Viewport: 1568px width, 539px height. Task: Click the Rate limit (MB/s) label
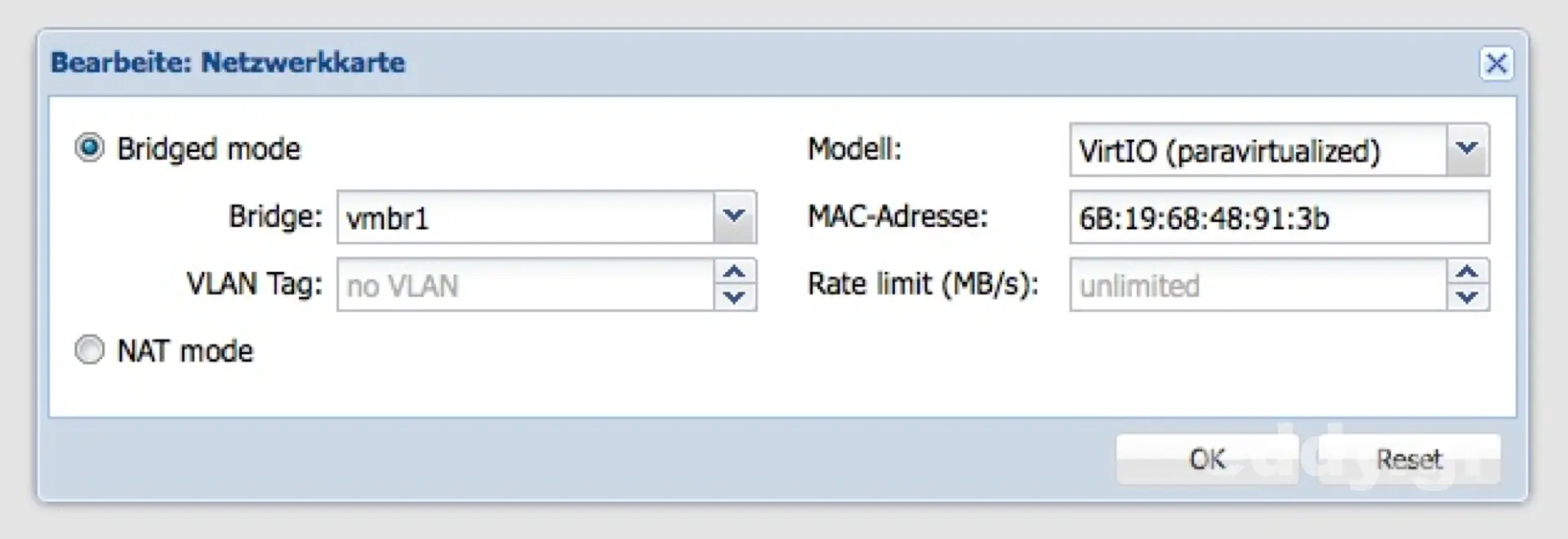click(x=923, y=284)
